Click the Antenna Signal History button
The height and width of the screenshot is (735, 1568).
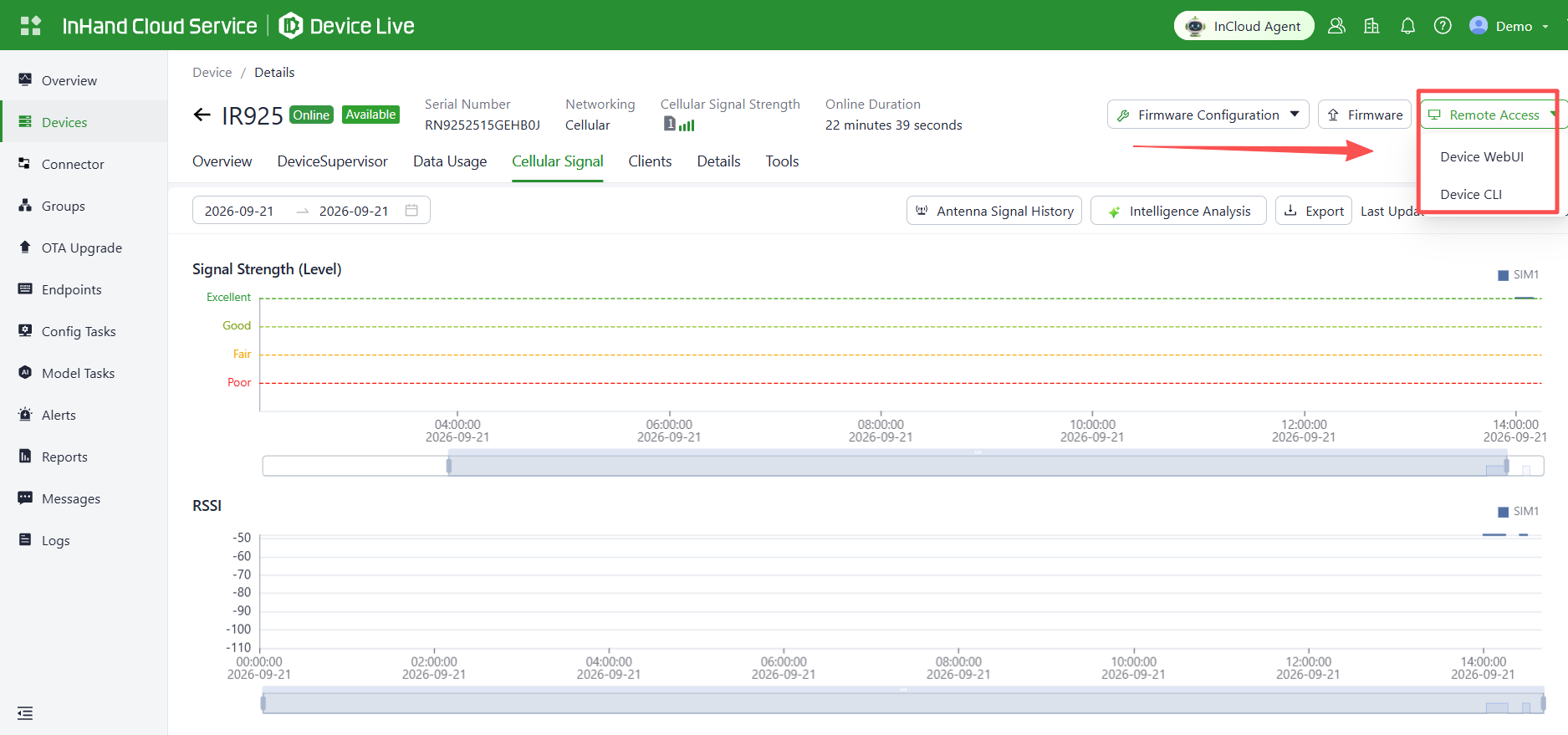click(x=994, y=211)
